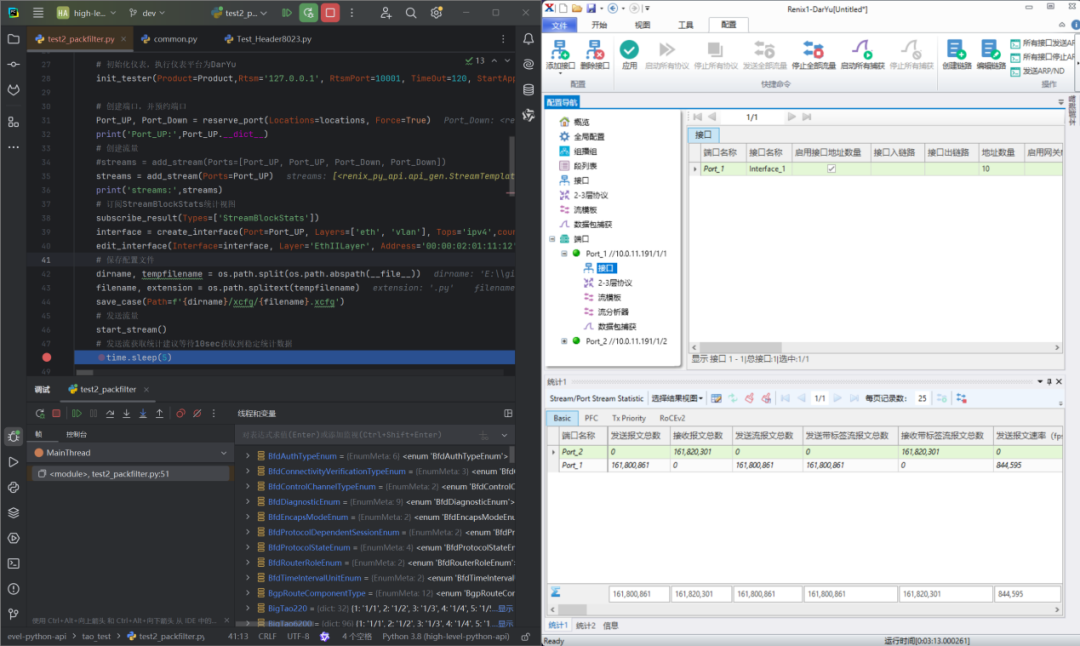Click the red Stop debugging square
This screenshot has height=646, width=1080.
pyautogui.click(x=56, y=413)
